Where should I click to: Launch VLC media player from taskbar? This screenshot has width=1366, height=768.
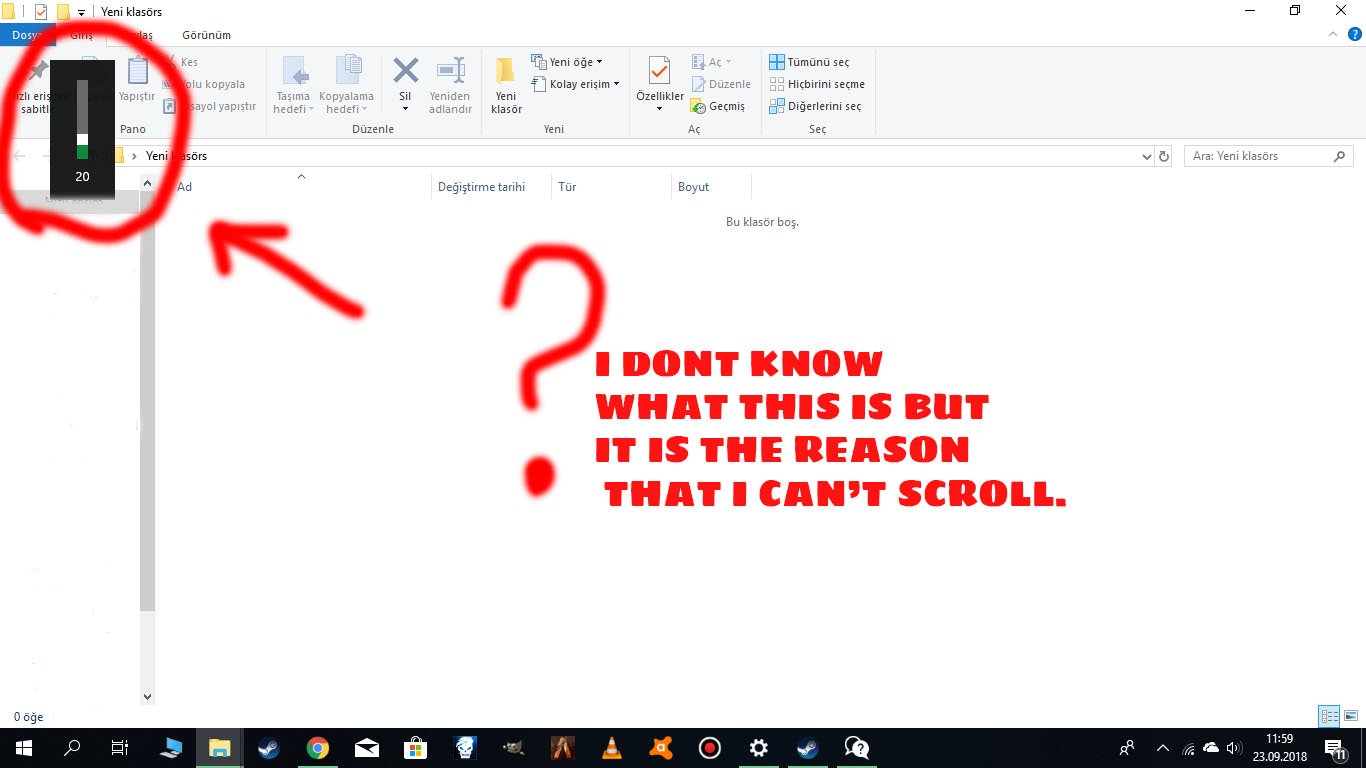(611, 748)
